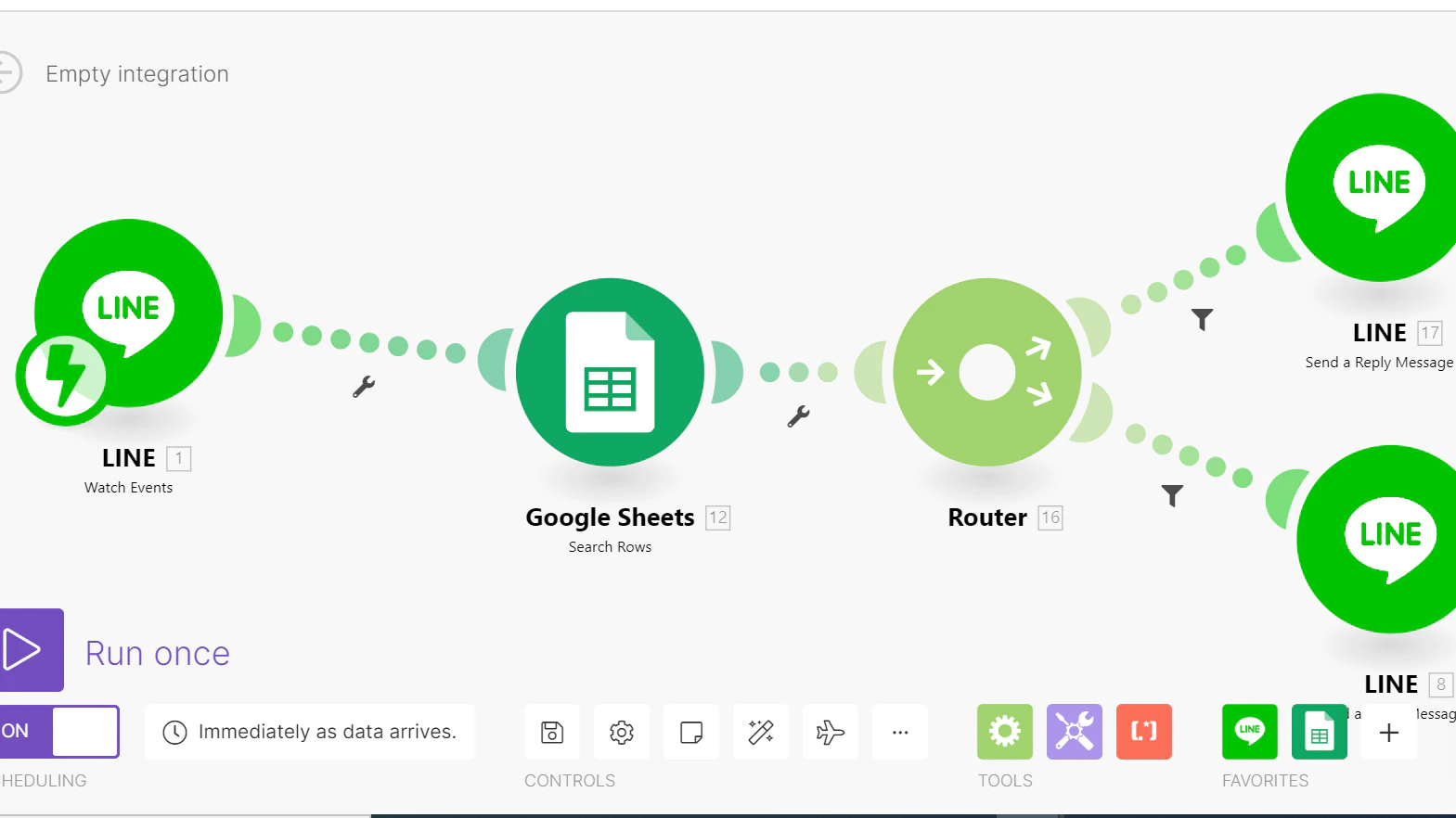This screenshot has width=1456, height=818.
Task: Click wrench between LINE and Google Sheets
Action: (364, 387)
